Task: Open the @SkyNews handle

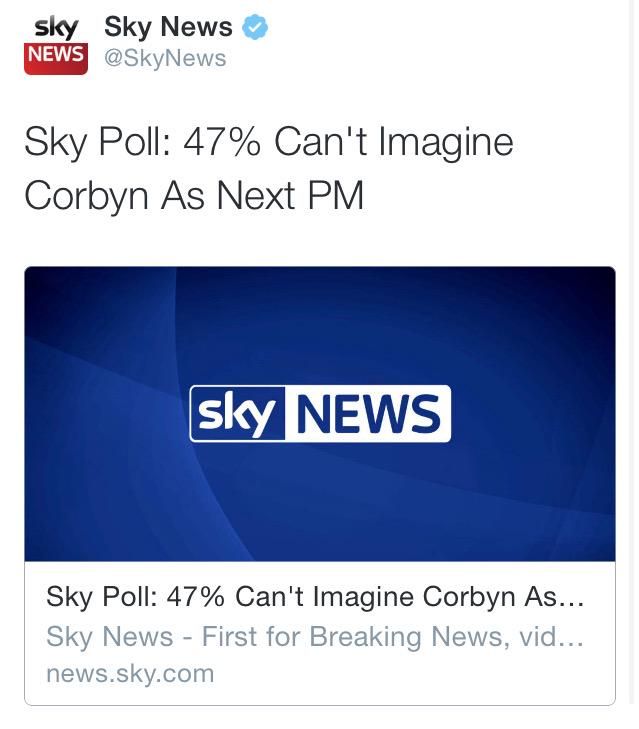Action: click(x=165, y=58)
